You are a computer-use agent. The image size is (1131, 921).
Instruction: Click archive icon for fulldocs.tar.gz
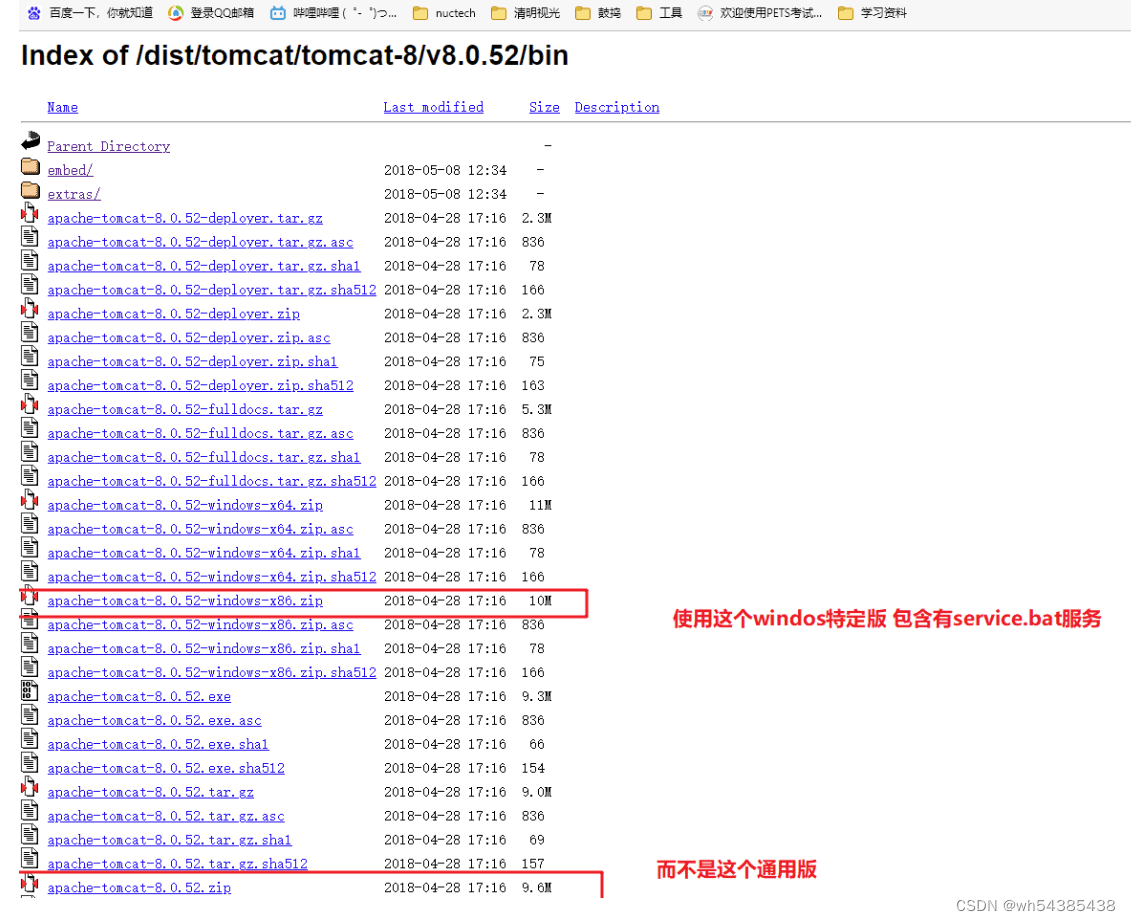(x=30, y=405)
